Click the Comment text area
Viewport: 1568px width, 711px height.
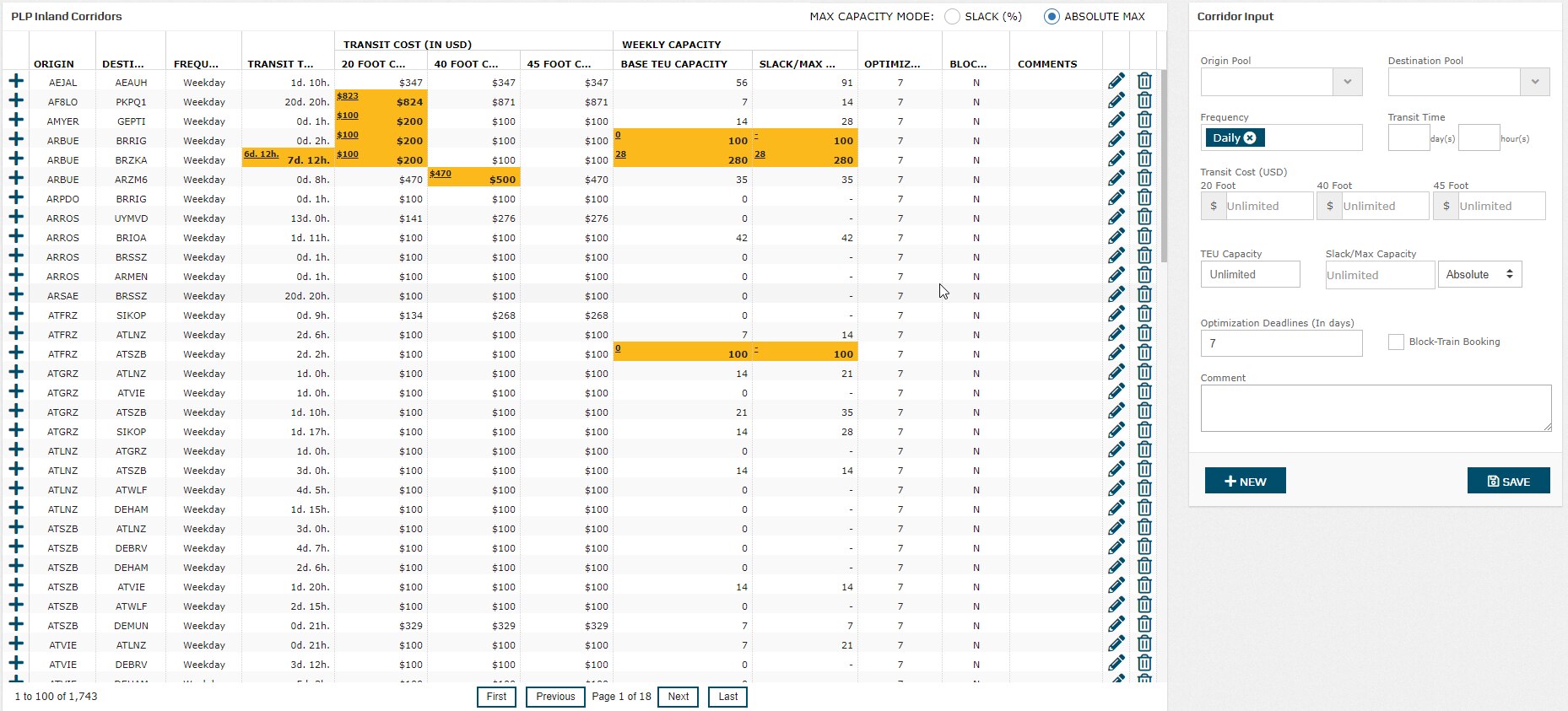[x=1375, y=408]
